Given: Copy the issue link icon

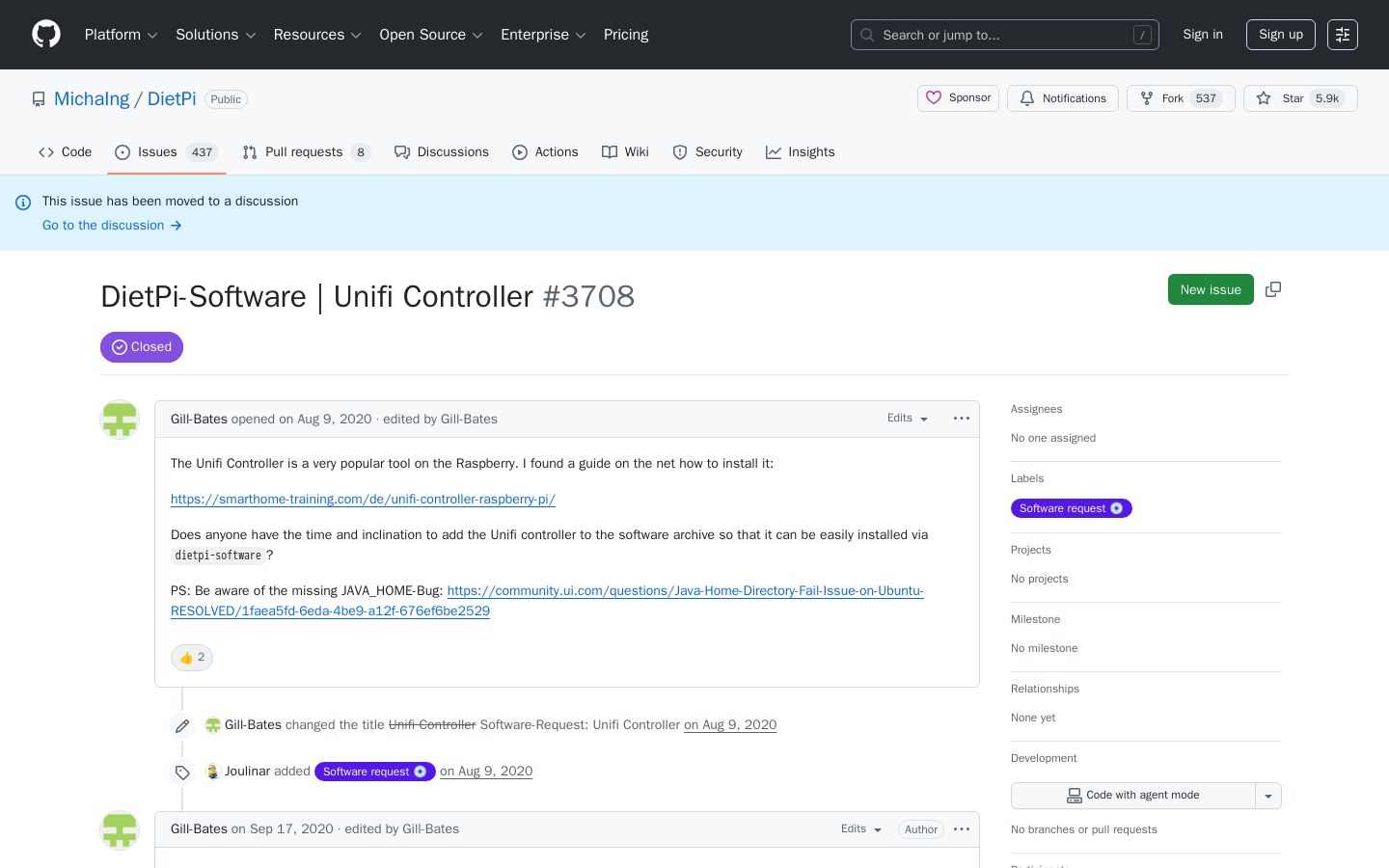Looking at the screenshot, I should pos(1273,289).
